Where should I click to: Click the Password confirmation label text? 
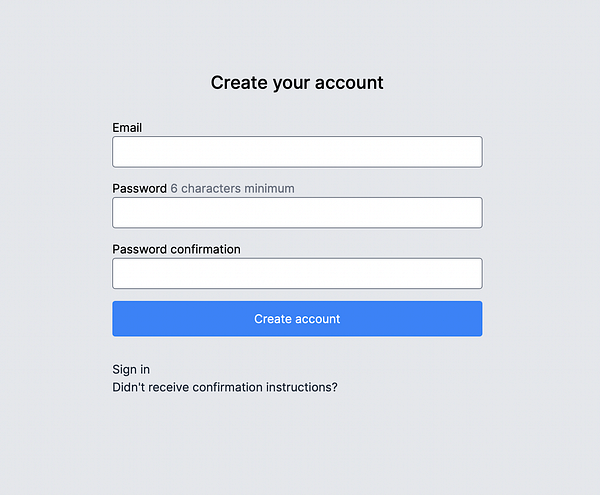[176, 249]
